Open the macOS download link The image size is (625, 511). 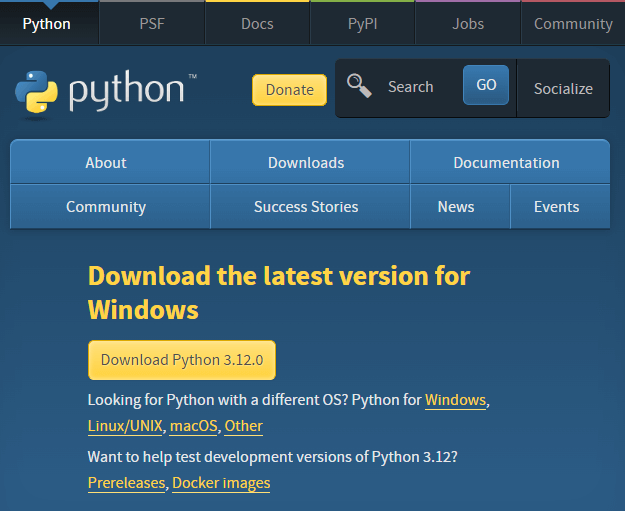[193, 426]
